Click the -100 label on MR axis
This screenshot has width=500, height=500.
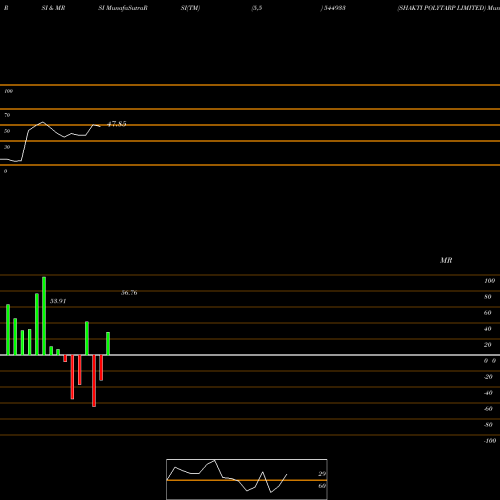pos(490,441)
